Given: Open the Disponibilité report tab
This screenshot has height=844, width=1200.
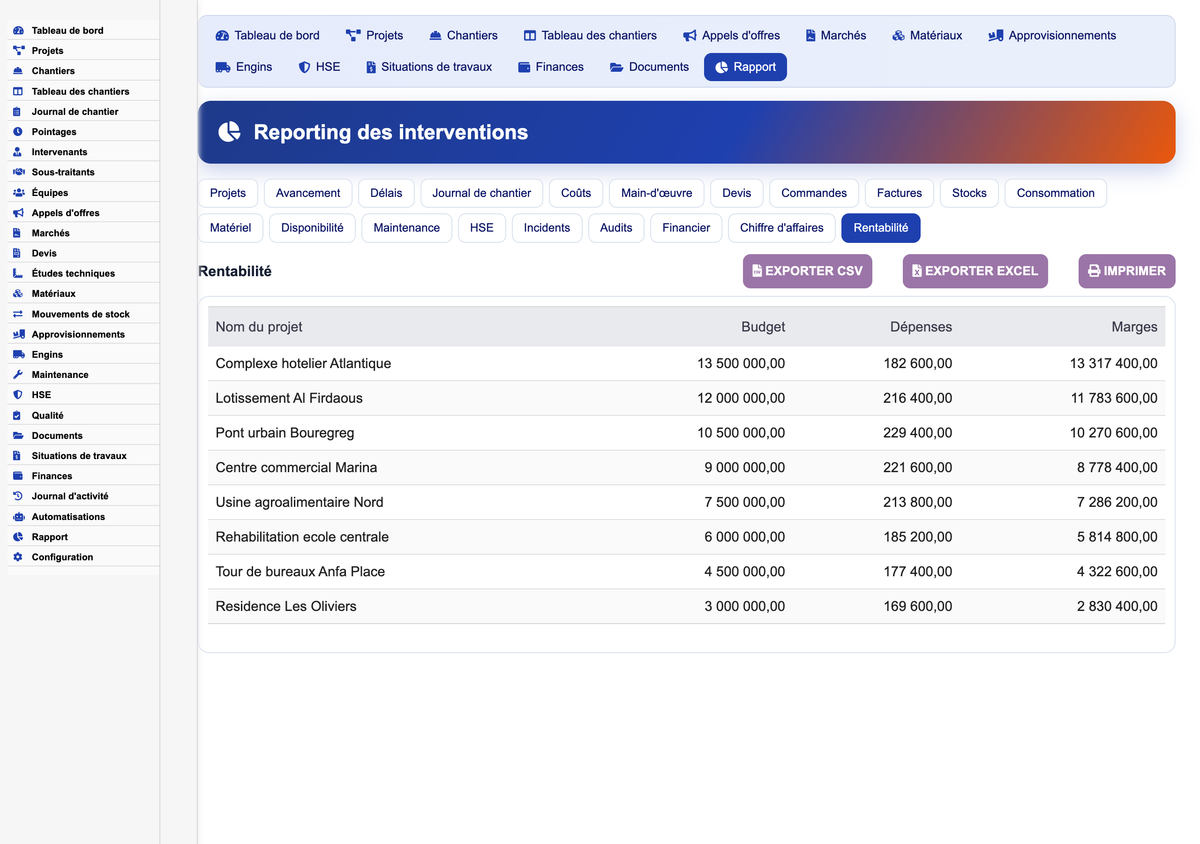Looking at the screenshot, I should [x=312, y=228].
